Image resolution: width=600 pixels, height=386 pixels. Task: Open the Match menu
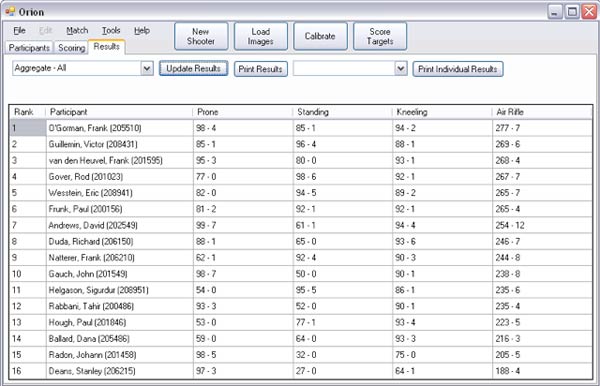tap(77, 31)
